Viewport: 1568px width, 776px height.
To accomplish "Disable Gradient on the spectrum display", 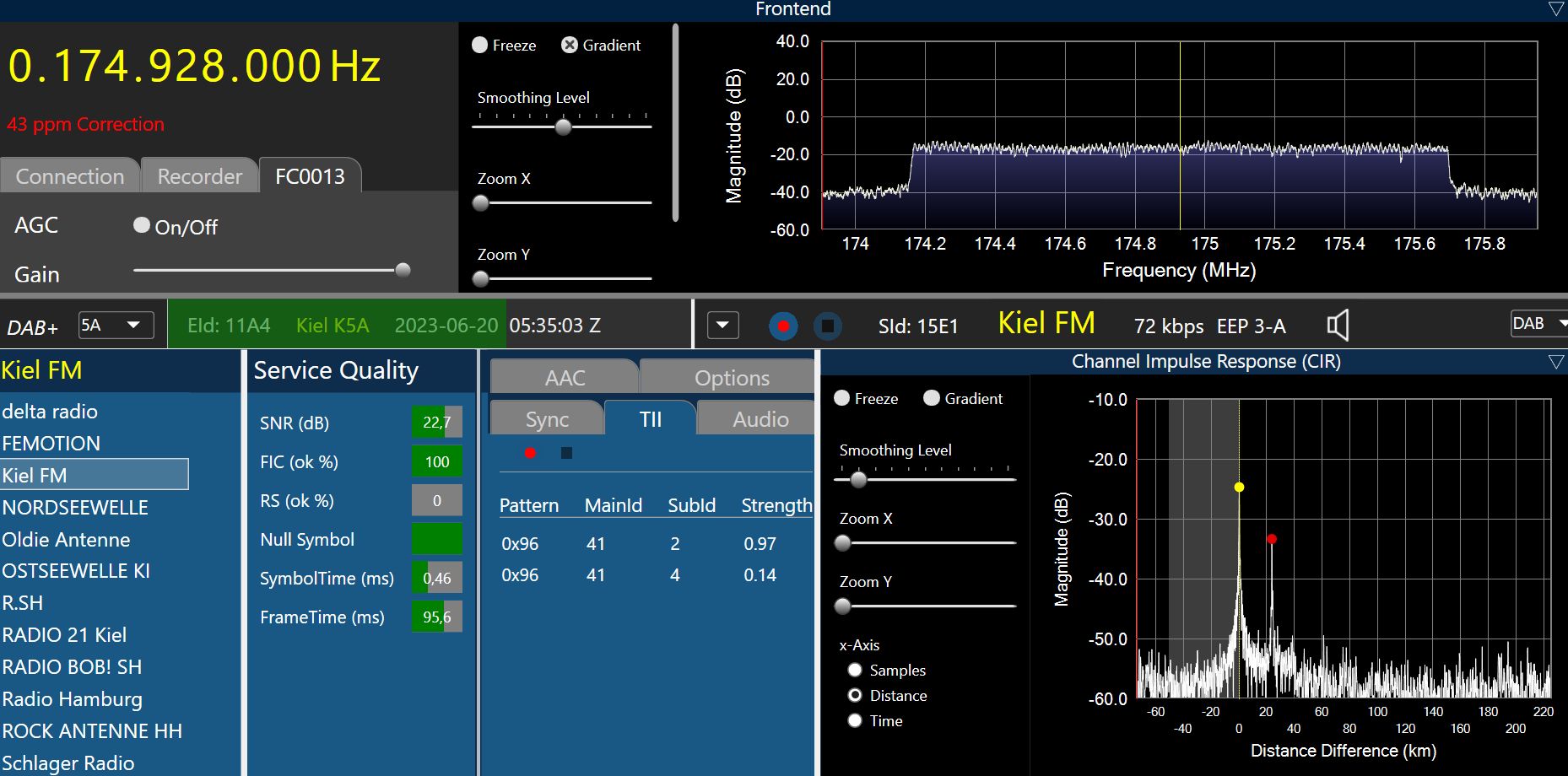I will click(x=570, y=46).
